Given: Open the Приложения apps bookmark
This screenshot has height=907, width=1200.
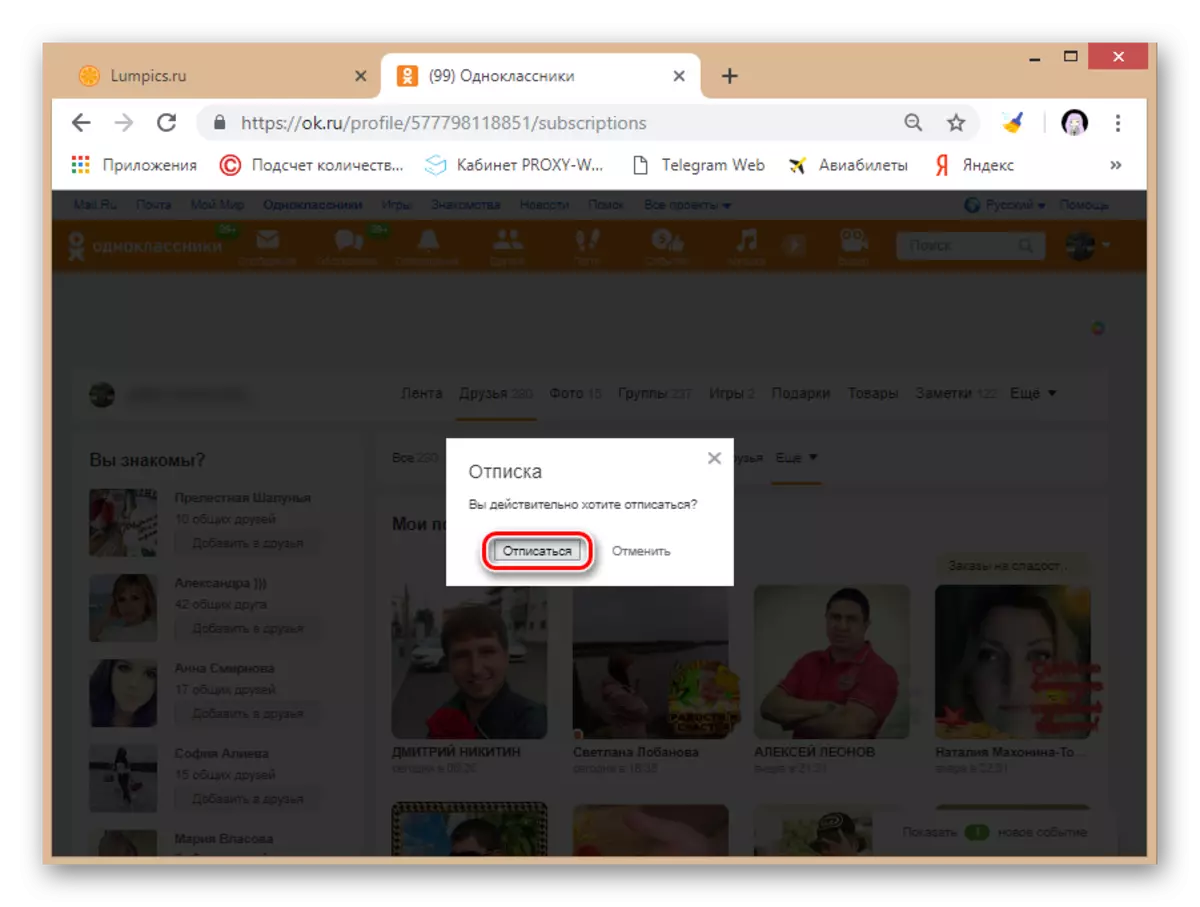Looking at the screenshot, I should coord(134,165).
